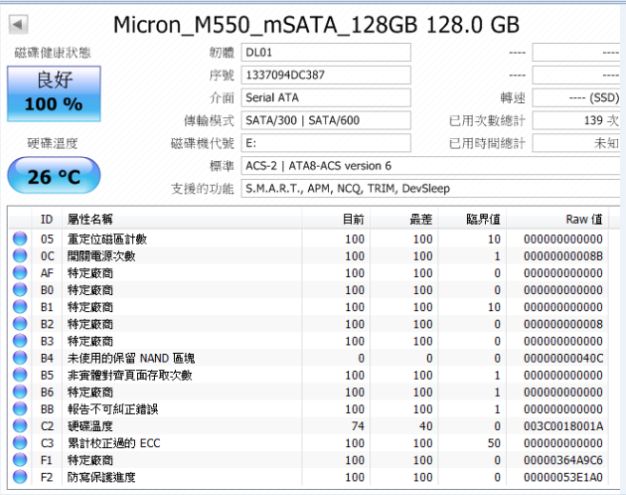Click status orb beside ID C2 temperature
626x495 pixels.
click(x=19, y=426)
